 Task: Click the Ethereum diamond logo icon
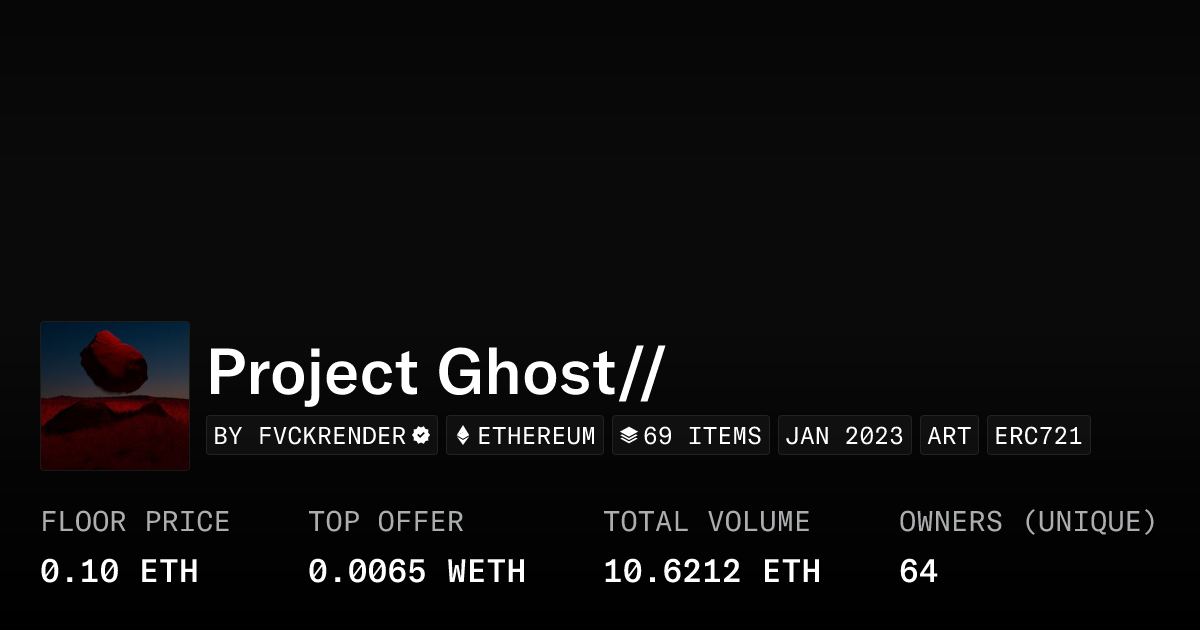tap(463, 435)
